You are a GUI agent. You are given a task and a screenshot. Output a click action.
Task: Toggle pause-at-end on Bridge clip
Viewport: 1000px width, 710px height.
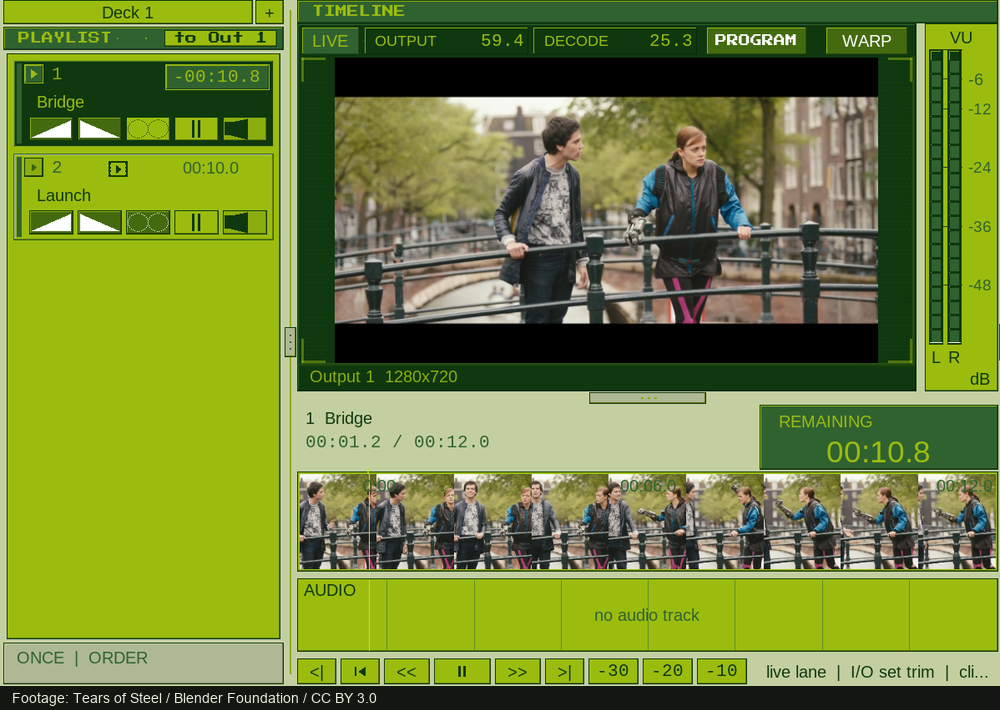[x=196, y=129]
